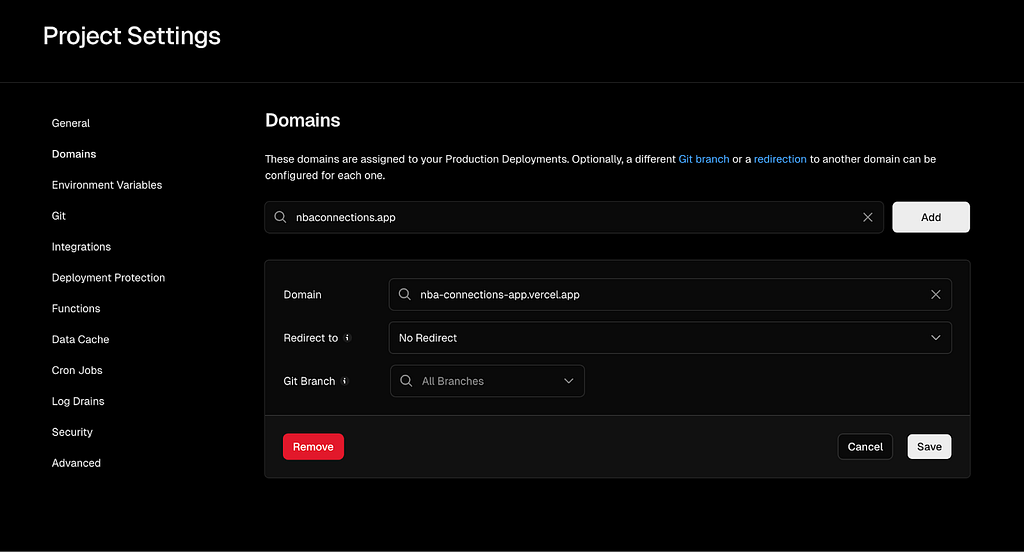Open Deployment Protection settings
Viewport: 1024px width, 552px height.
[x=108, y=278]
